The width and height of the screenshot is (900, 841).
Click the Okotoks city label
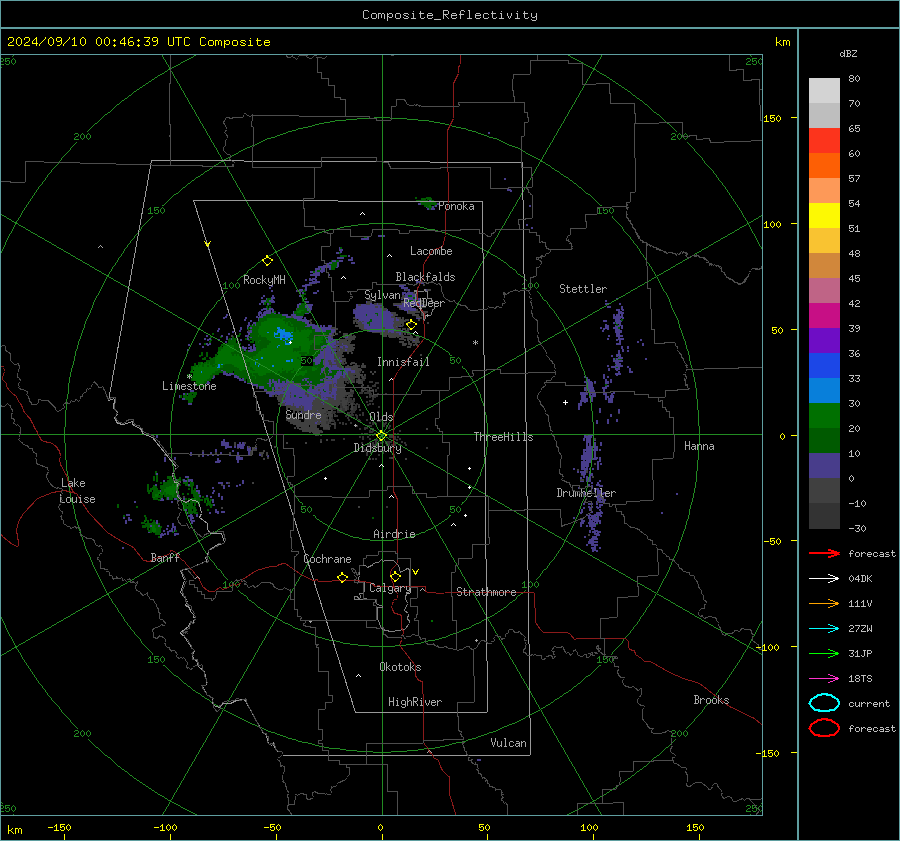pos(400,667)
